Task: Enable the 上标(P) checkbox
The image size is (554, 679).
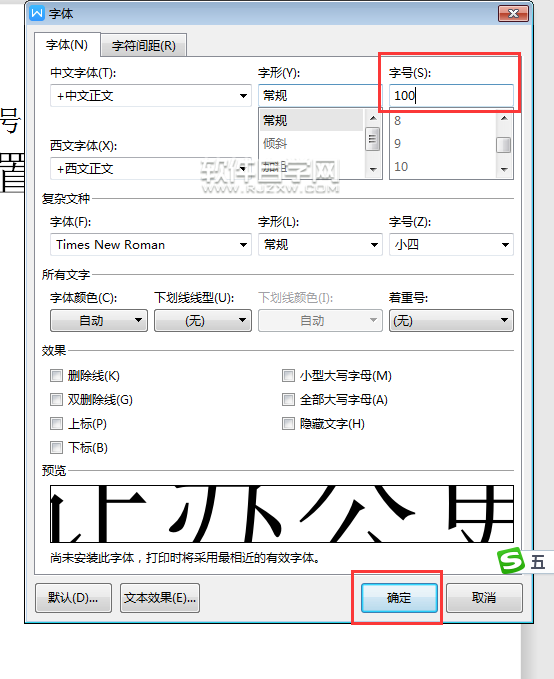Action: 56,423
